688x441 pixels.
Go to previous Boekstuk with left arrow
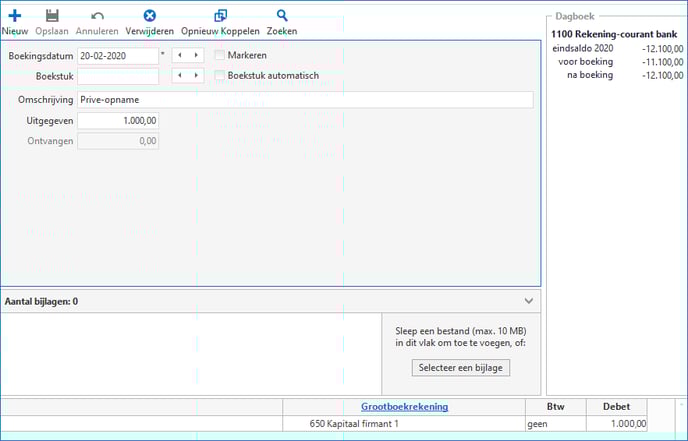[x=180, y=76]
